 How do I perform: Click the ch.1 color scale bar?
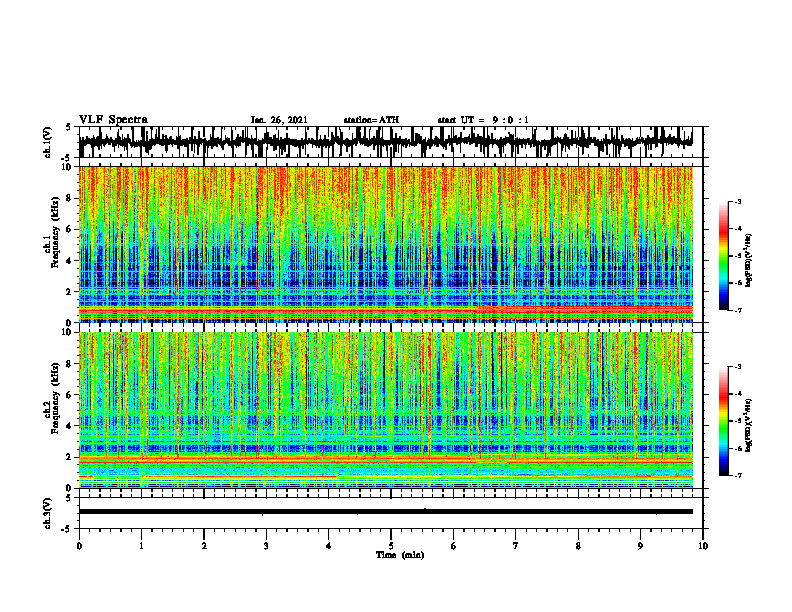coord(723,256)
